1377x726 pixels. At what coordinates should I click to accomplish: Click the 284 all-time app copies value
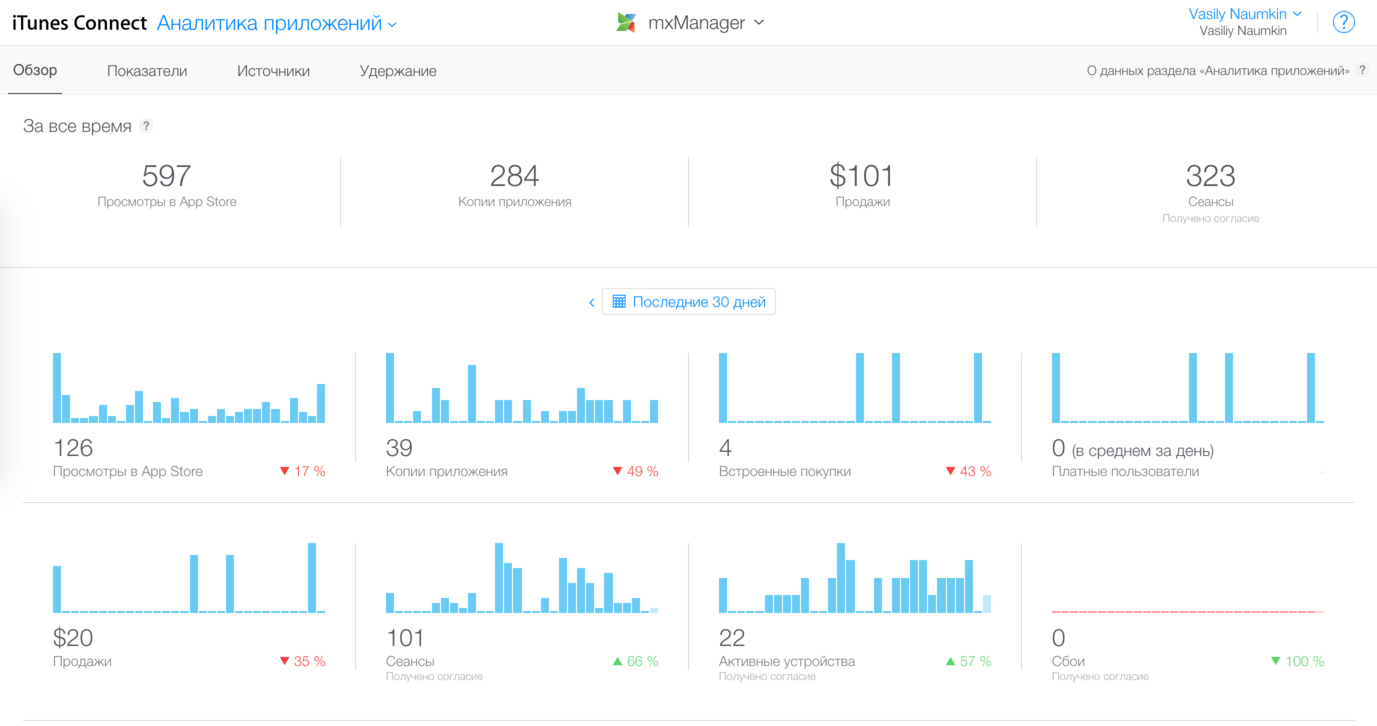(x=514, y=176)
